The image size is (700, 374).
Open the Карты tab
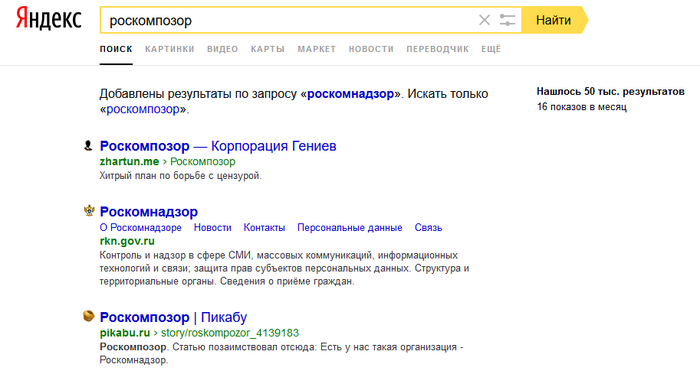point(267,49)
